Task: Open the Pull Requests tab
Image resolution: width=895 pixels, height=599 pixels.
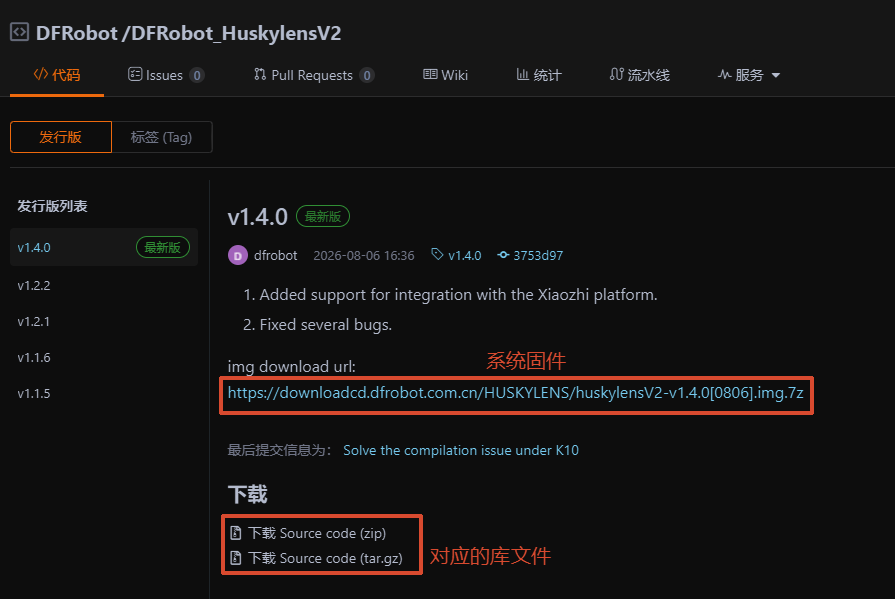Action: [313, 75]
